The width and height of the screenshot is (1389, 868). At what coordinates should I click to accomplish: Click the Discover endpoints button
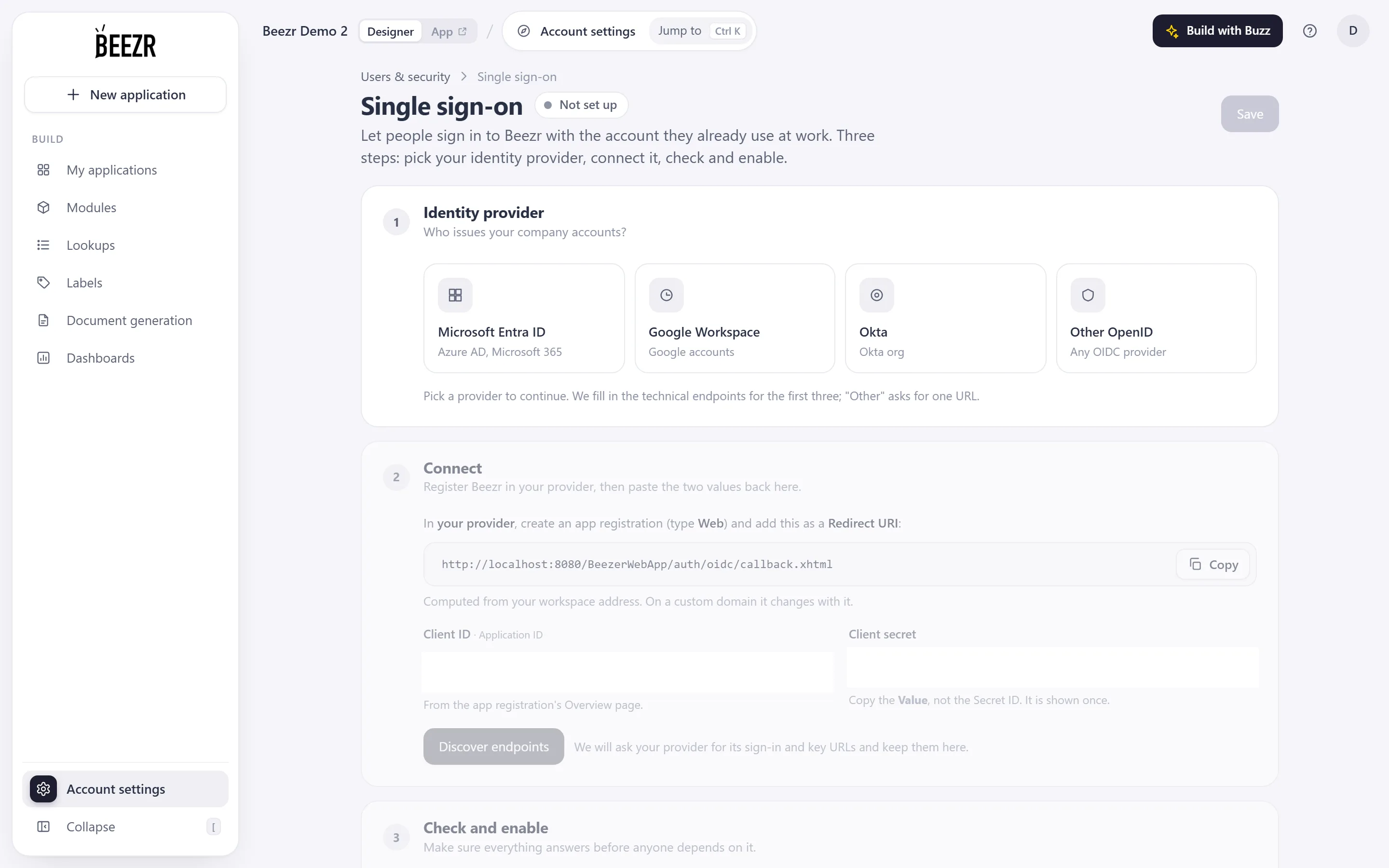493,746
